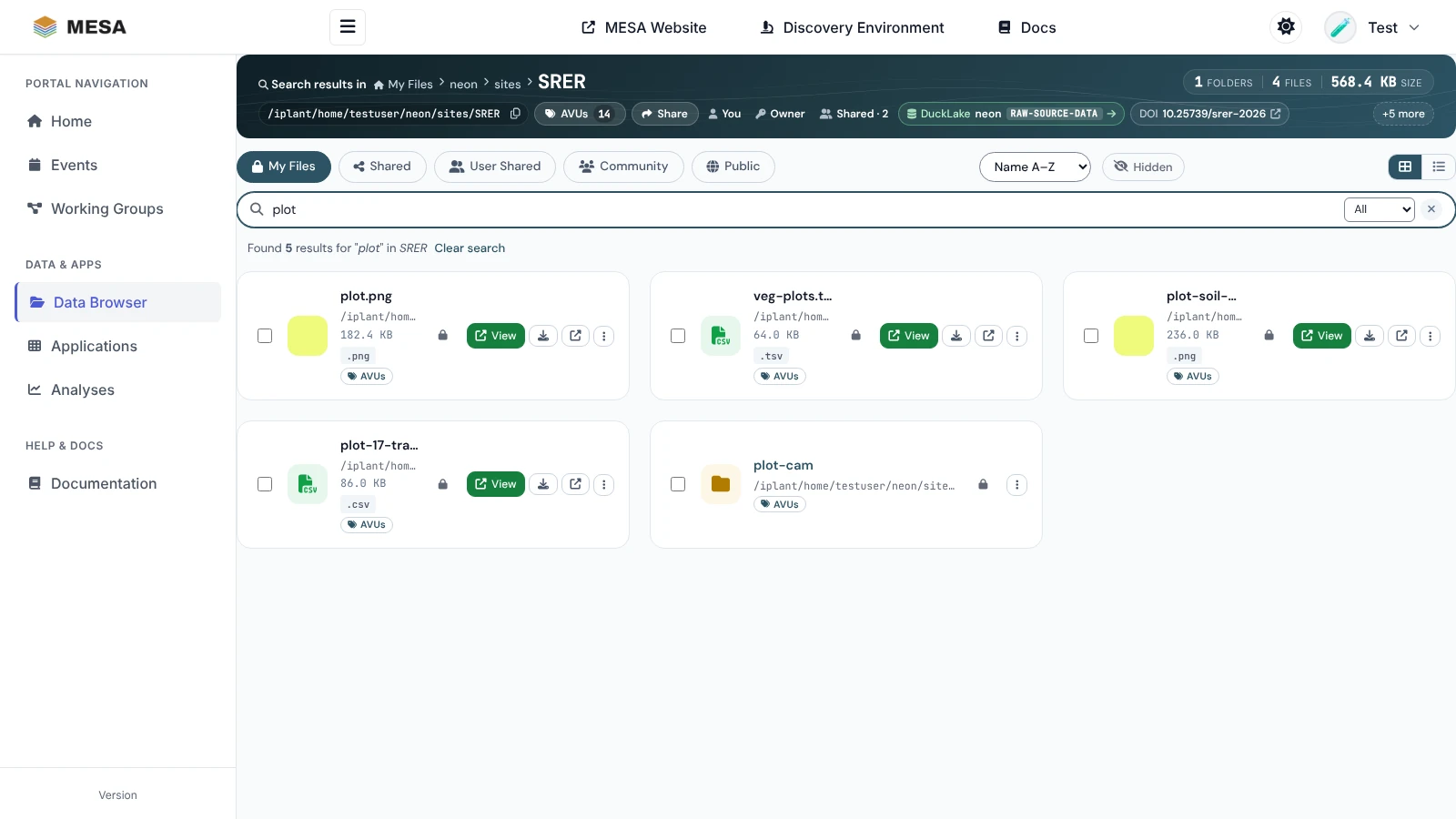Image resolution: width=1456 pixels, height=819 pixels.
Task: Clear the search box with X
Action: pos(1431,209)
